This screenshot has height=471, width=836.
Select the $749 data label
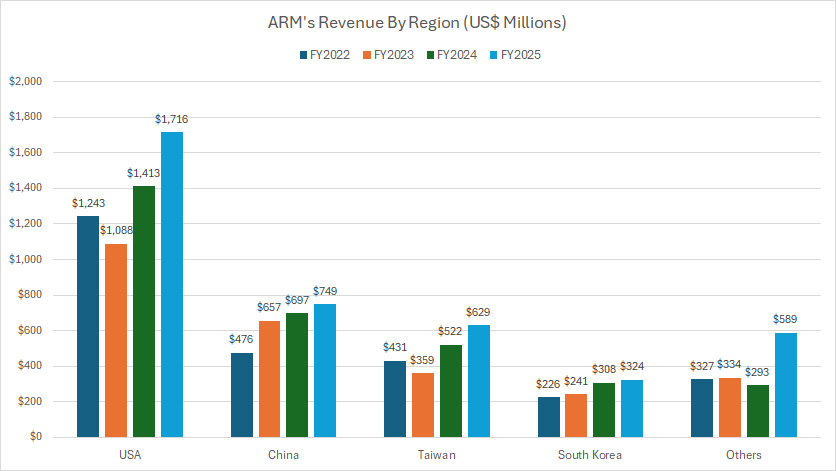click(x=325, y=291)
